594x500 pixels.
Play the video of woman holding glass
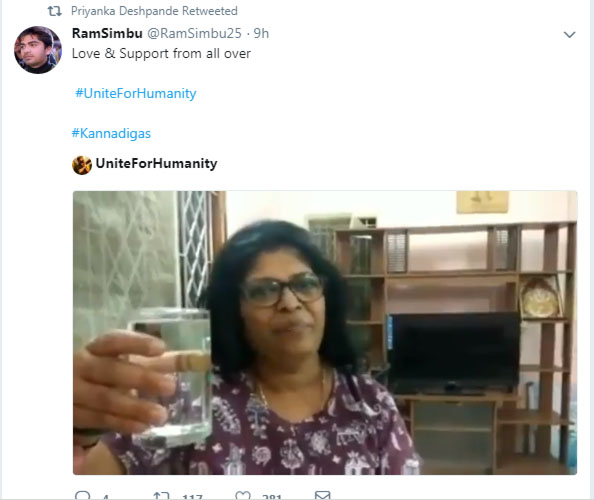tap(325, 333)
